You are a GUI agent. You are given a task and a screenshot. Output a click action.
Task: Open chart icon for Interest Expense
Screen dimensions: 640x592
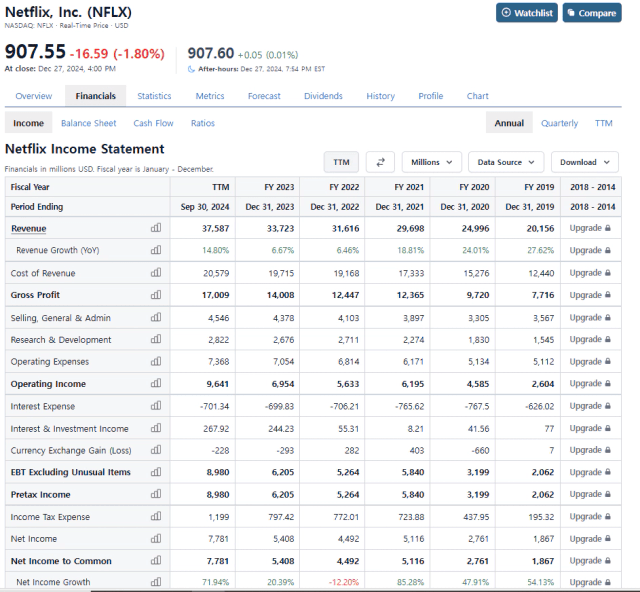click(156, 406)
